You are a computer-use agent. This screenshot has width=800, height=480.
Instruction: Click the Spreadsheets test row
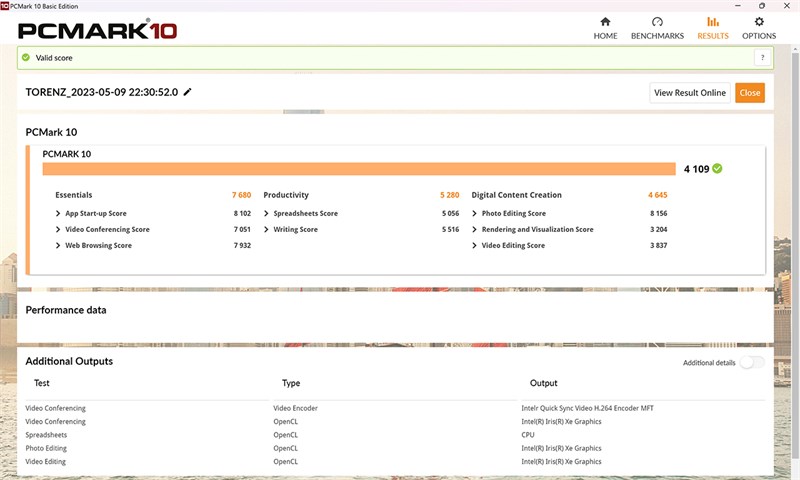[x=46, y=435]
